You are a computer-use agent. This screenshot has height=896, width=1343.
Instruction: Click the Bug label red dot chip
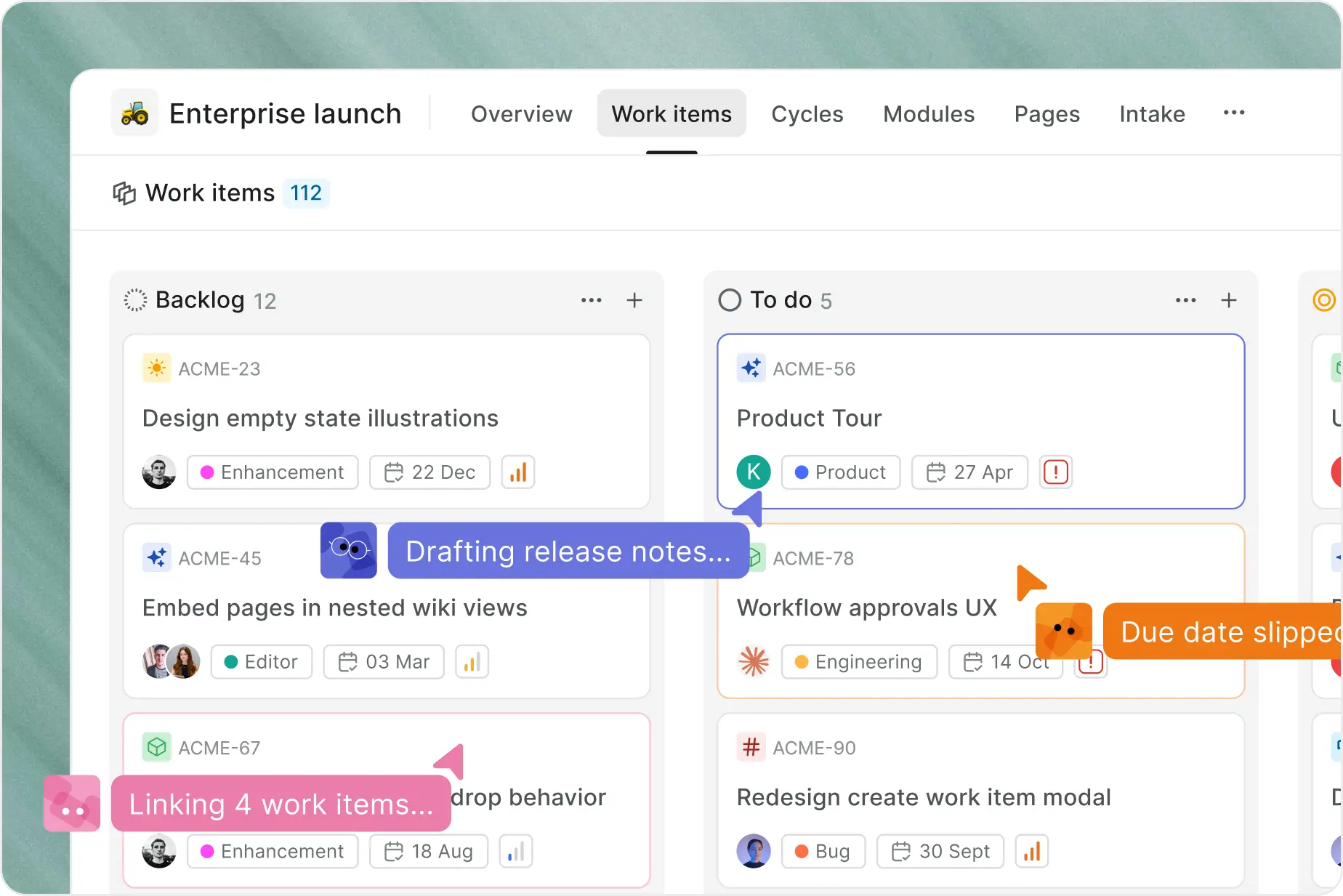point(823,851)
